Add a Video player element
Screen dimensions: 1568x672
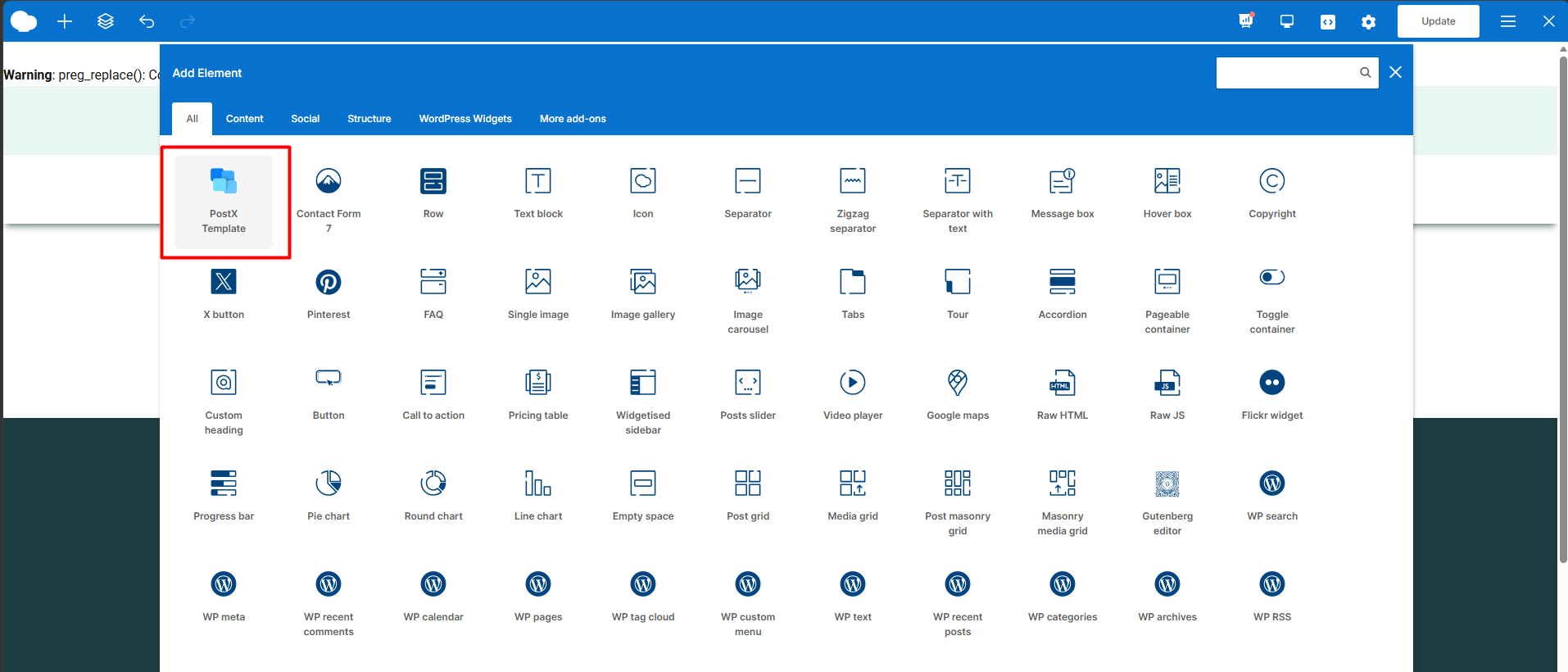pos(853,396)
